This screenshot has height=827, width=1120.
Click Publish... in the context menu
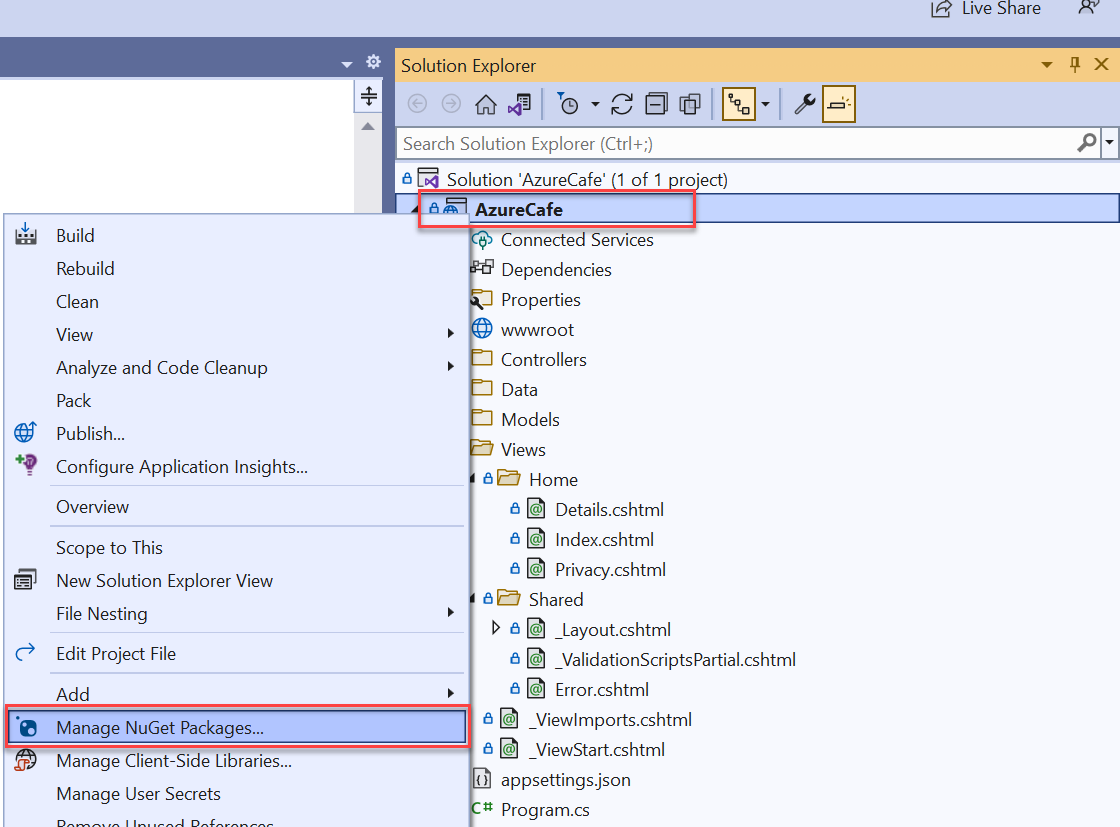tap(90, 433)
